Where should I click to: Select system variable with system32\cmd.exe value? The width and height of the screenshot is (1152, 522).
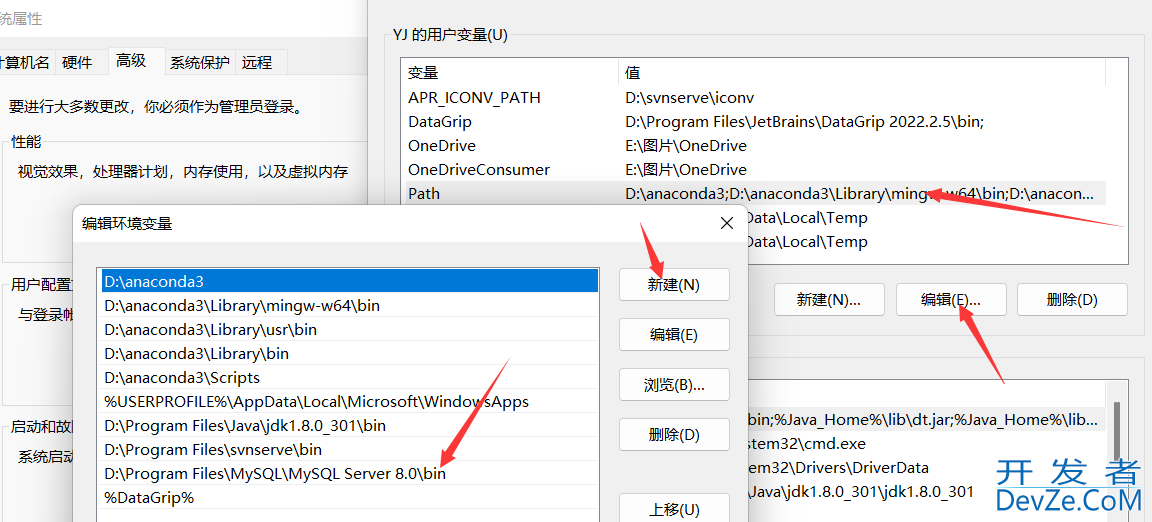[926, 444]
